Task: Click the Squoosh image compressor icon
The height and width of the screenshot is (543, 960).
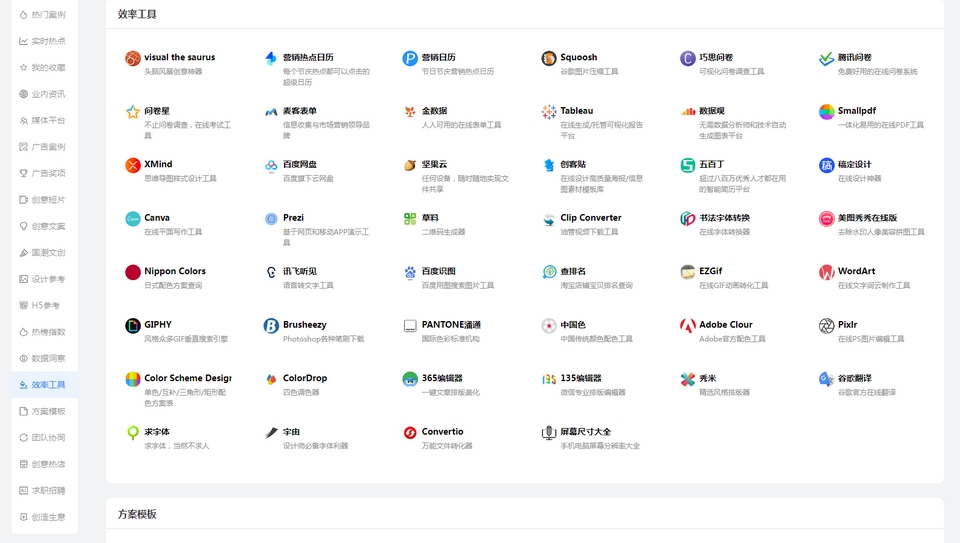Action: pyautogui.click(x=549, y=58)
